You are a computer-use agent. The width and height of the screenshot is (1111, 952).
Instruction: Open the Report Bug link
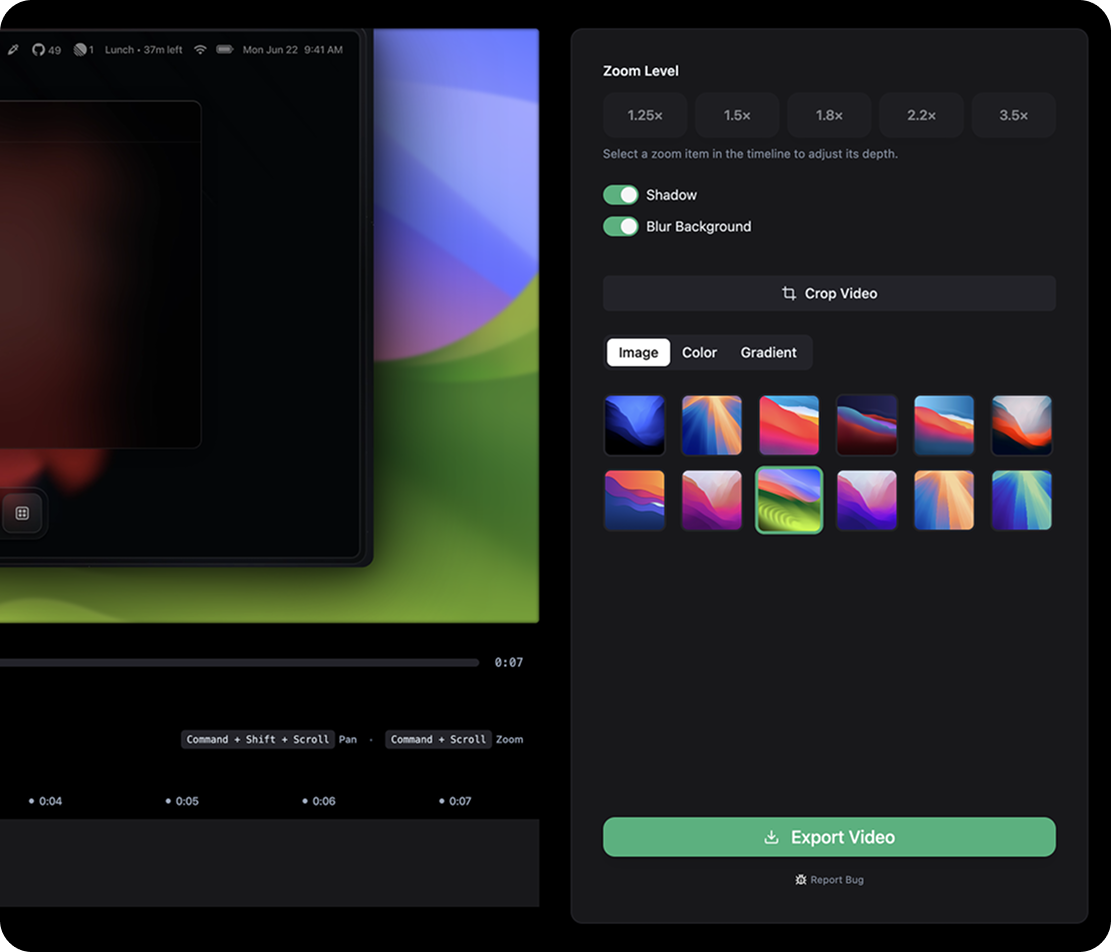(829, 880)
